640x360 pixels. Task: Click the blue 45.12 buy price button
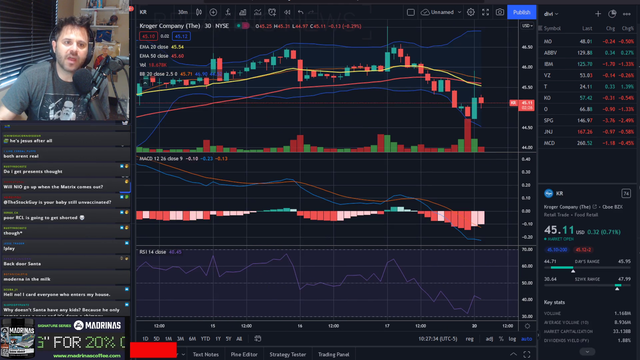tap(181, 36)
